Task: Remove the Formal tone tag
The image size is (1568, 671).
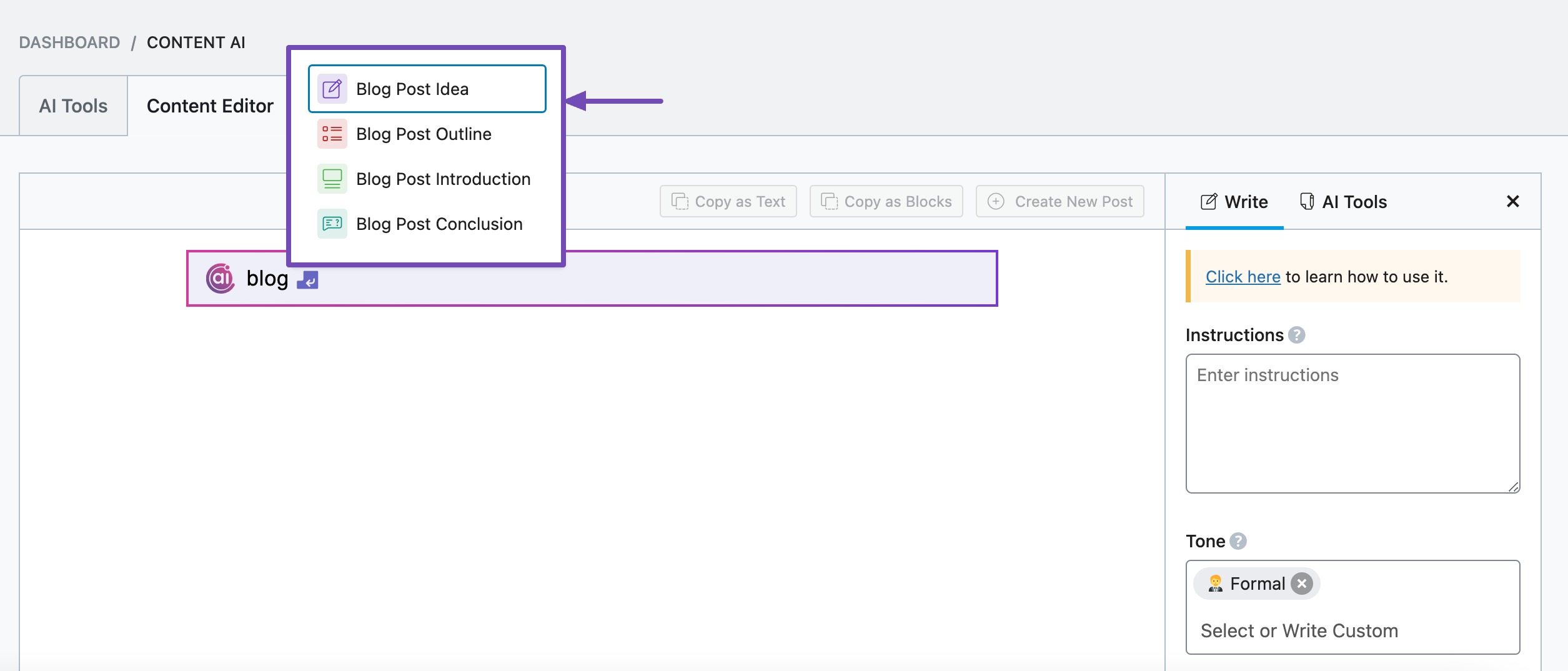Action: tap(1302, 584)
